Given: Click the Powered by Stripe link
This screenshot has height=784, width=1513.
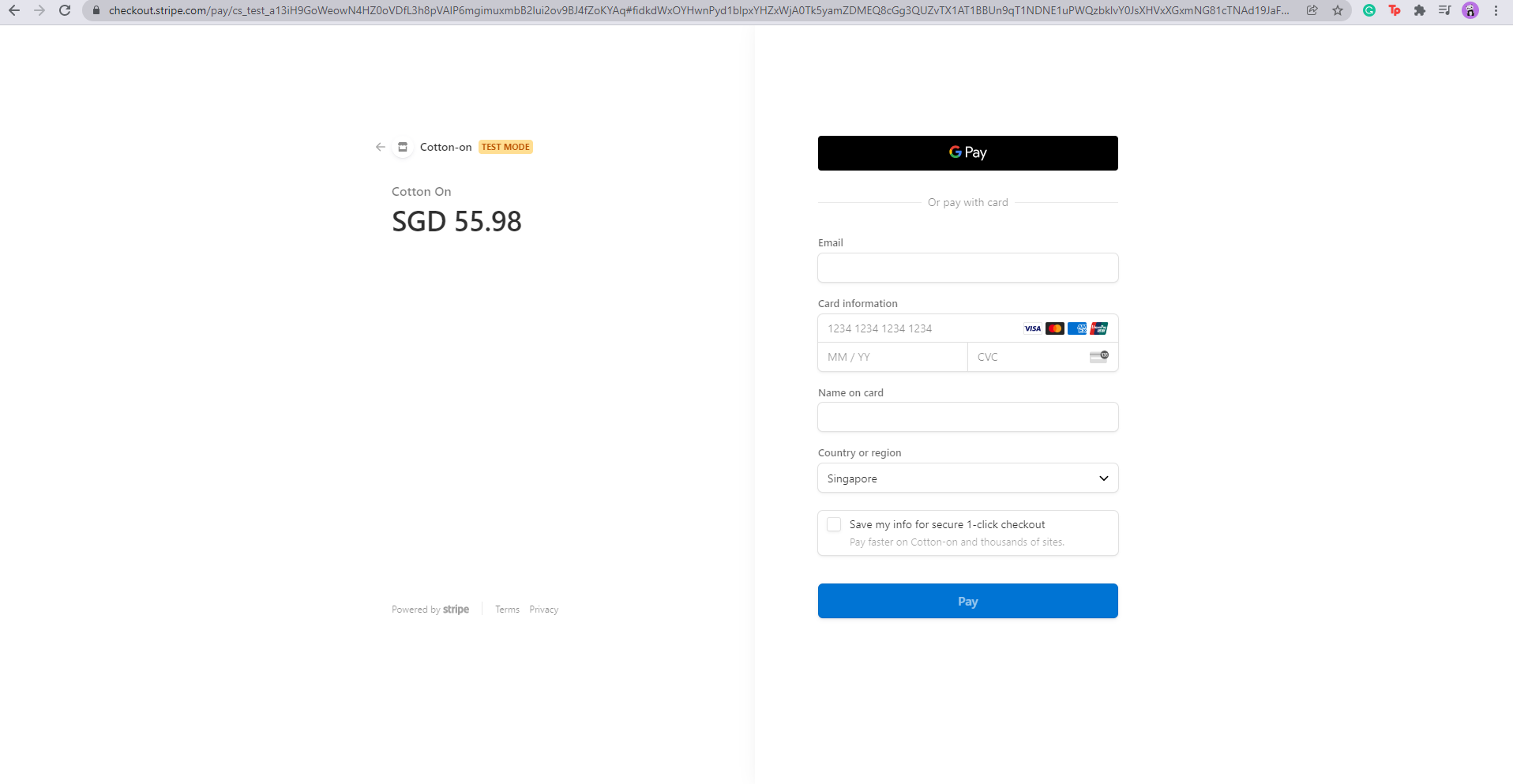Looking at the screenshot, I should [430, 610].
